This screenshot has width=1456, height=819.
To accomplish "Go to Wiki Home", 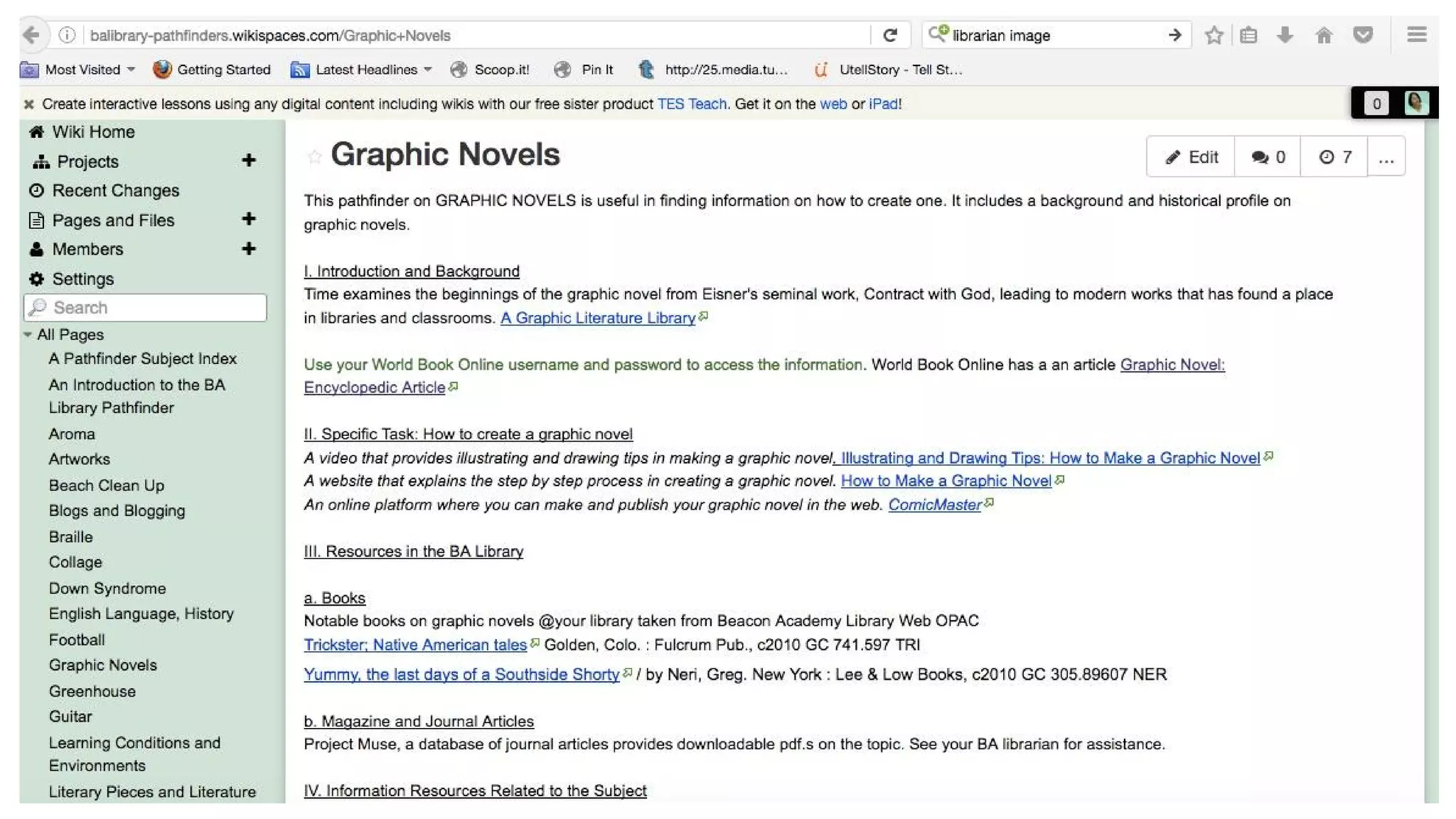I will click(x=92, y=132).
